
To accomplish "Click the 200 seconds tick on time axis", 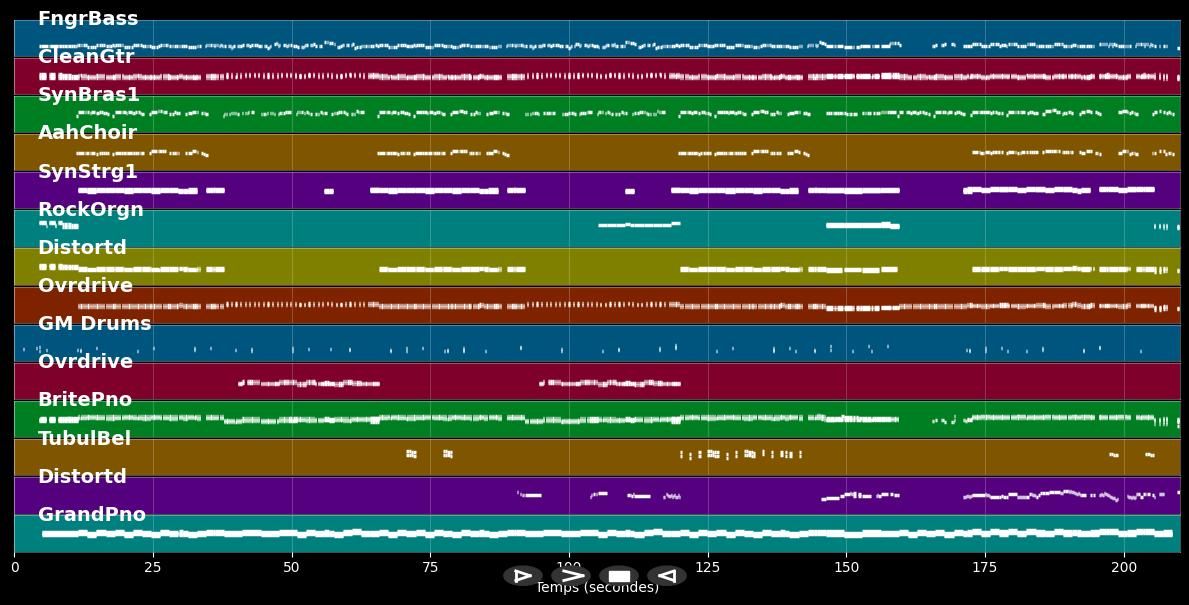I will click(x=1124, y=568).
